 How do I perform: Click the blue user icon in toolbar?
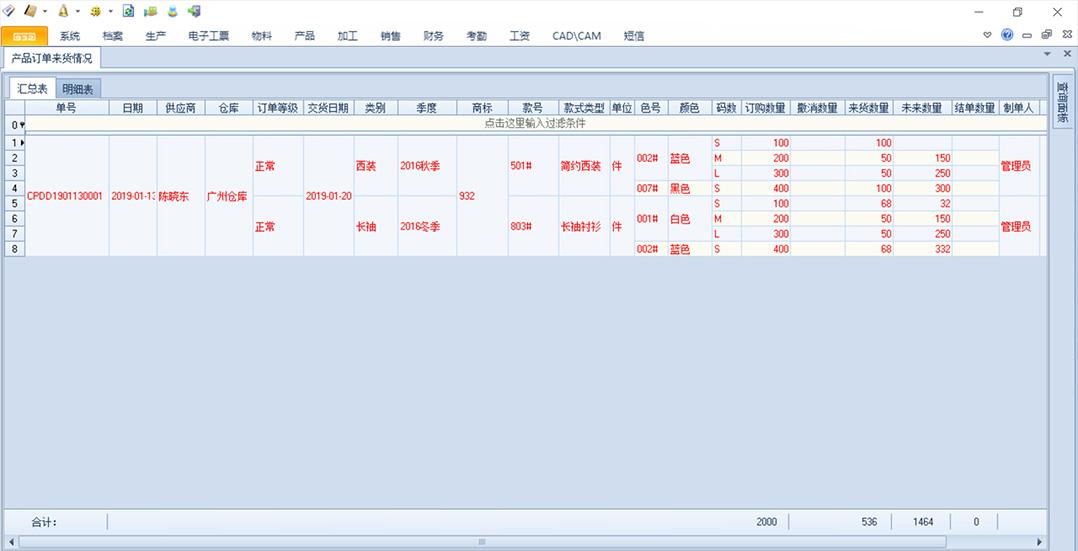pyautogui.click(x=172, y=11)
